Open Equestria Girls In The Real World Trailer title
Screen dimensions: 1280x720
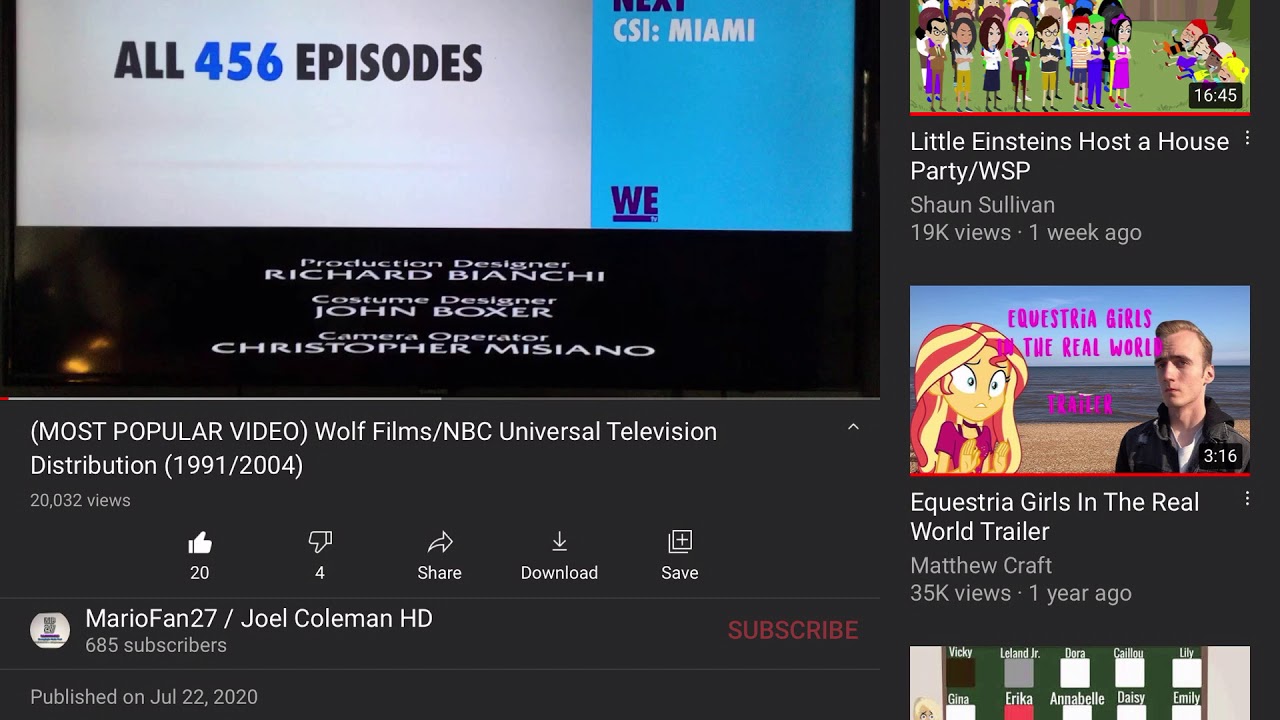click(1054, 517)
